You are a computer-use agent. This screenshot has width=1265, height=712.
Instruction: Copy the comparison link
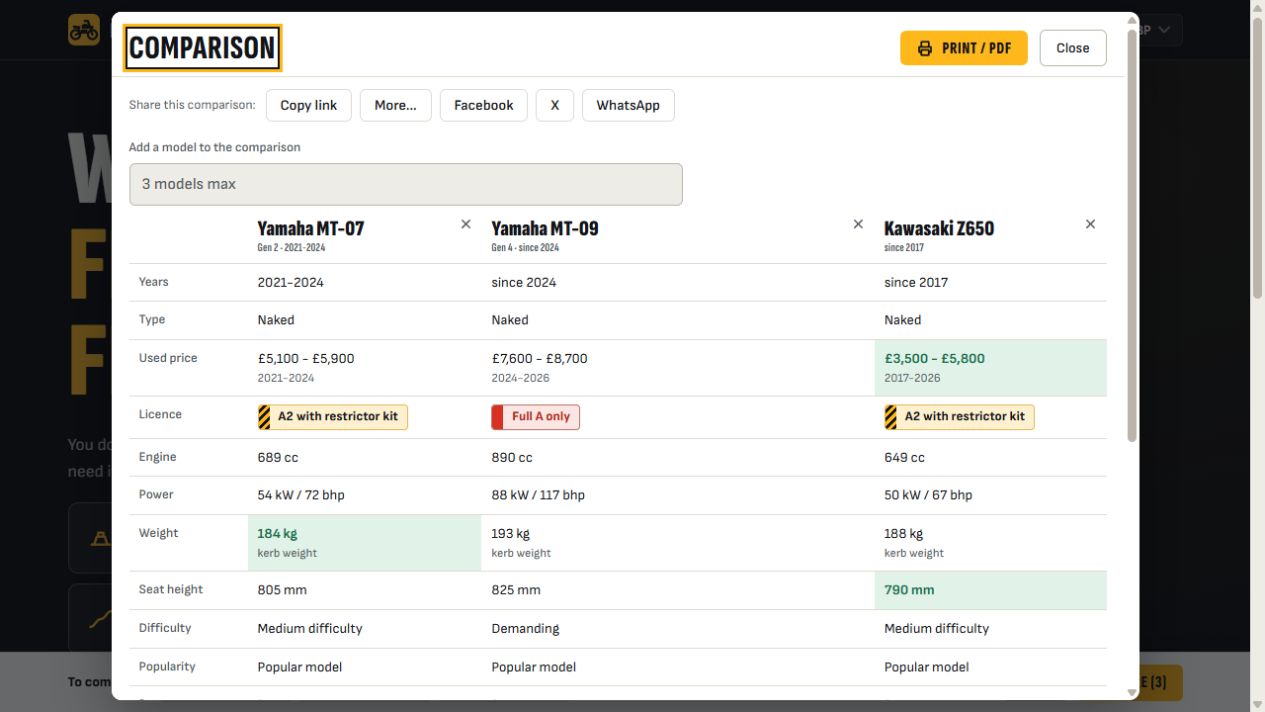pos(309,105)
